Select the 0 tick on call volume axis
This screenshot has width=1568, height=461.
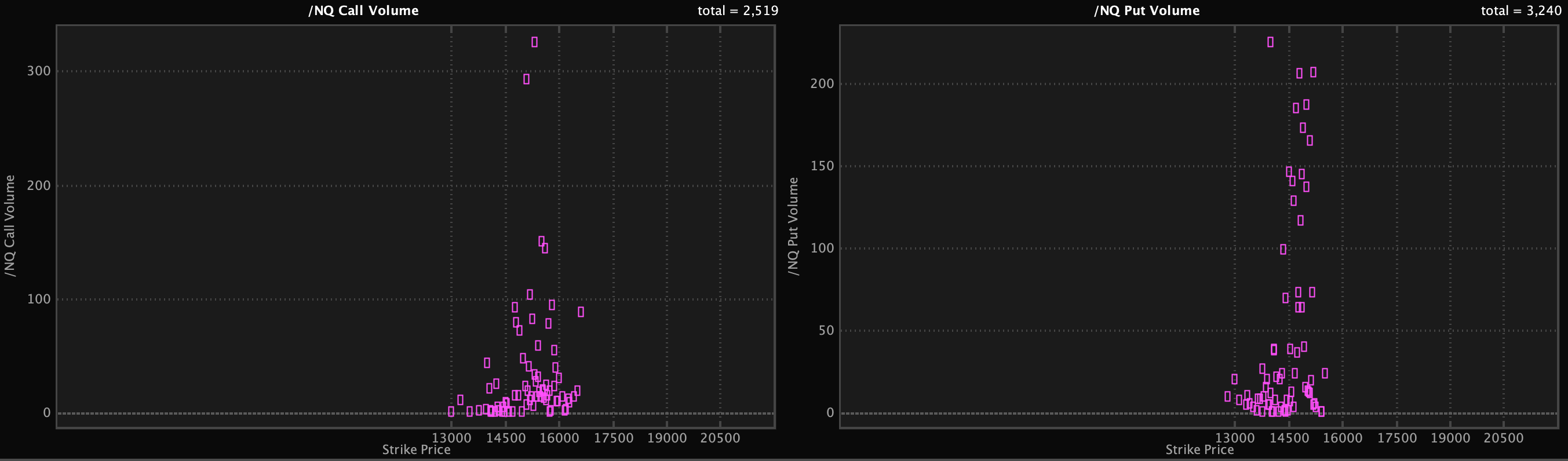[47, 413]
